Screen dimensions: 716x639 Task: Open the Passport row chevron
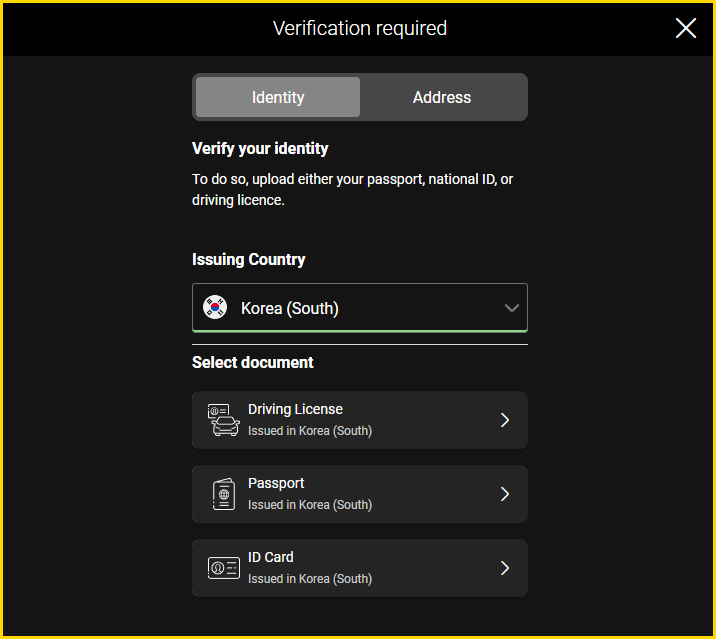(505, 494)
